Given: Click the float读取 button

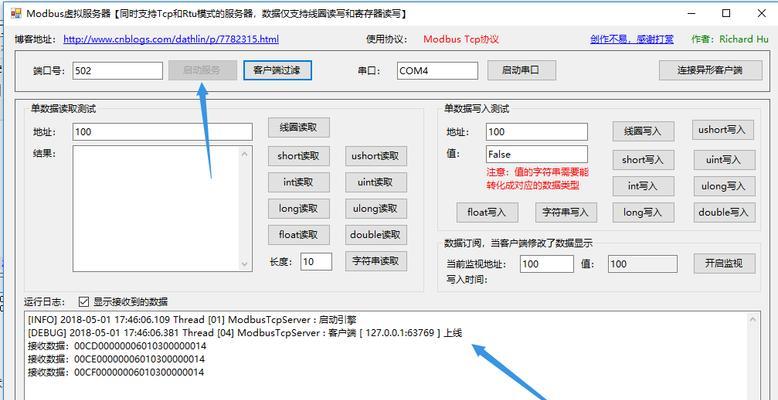Looking at the screenshot, I should click(x=299, y=235).
